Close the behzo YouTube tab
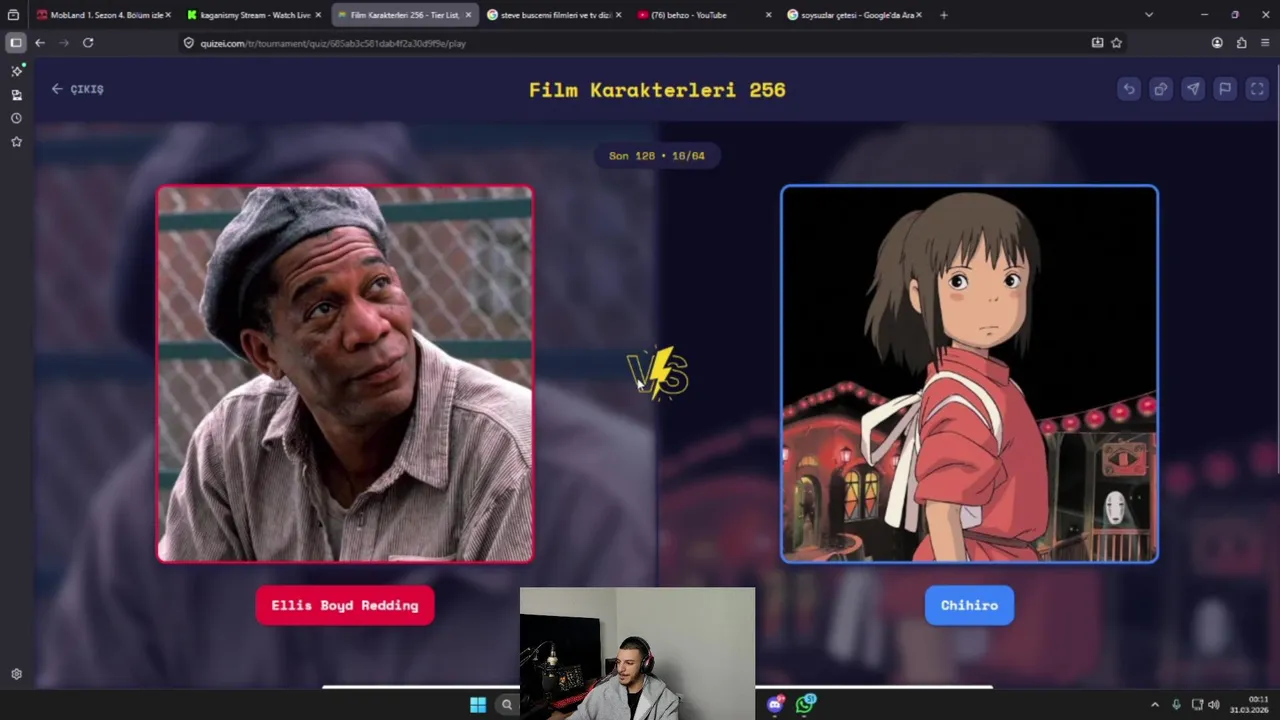The width and height of the screenshot is (1280, 720). 768,15
